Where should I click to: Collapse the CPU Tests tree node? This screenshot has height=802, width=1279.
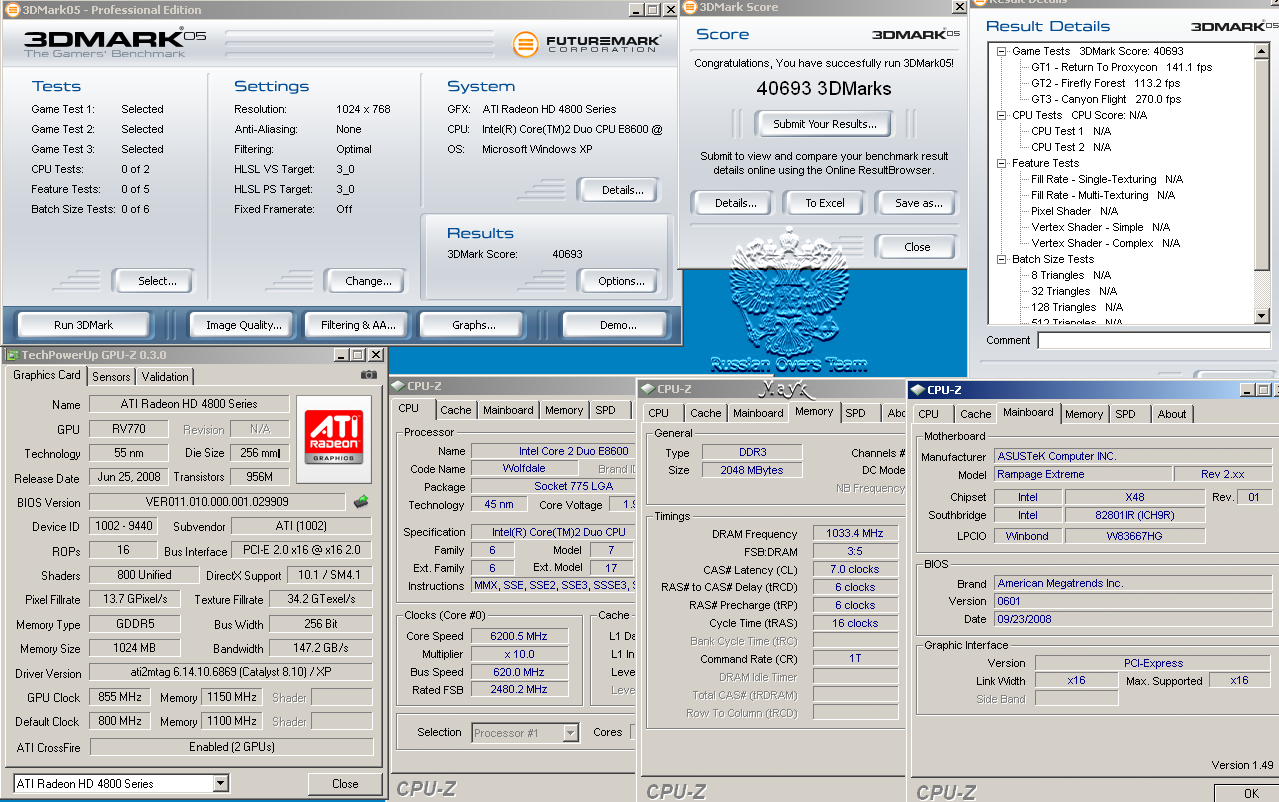(1002, 115)
